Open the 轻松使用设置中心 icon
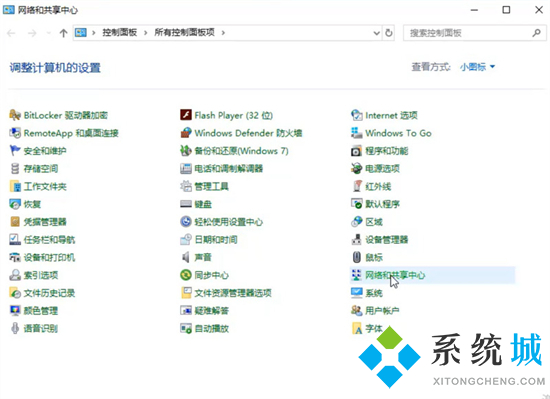This screenshot has width=550, height=399. pos(186,222)
